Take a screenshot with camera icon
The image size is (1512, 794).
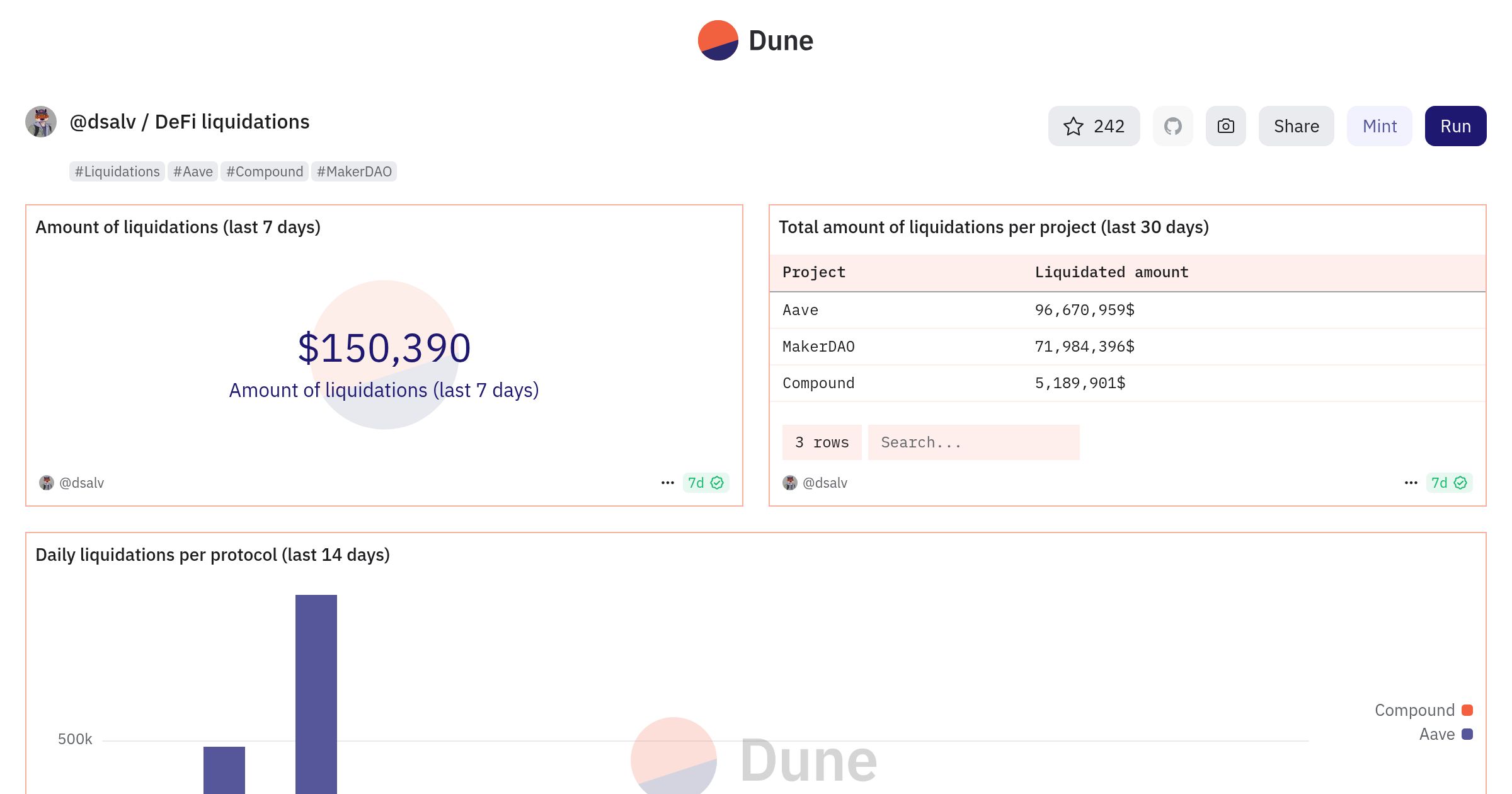tap(1225, 126)
